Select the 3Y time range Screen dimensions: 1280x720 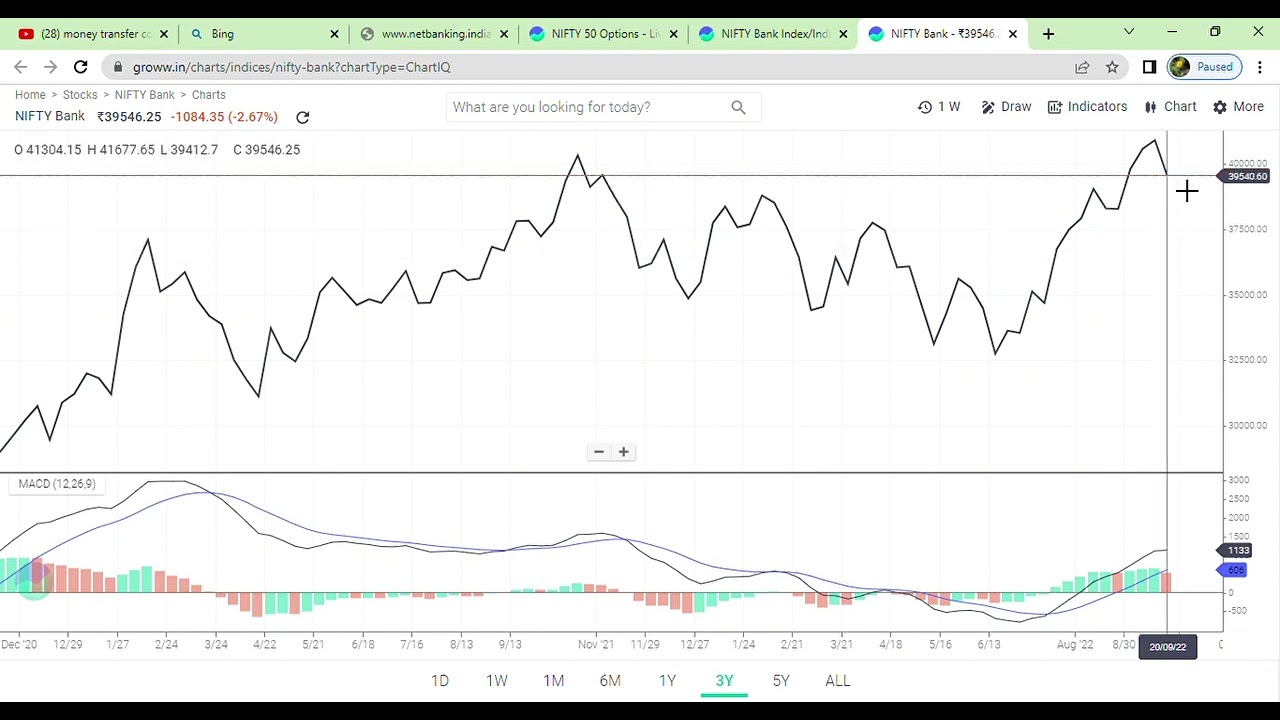(x=724, y=681)
